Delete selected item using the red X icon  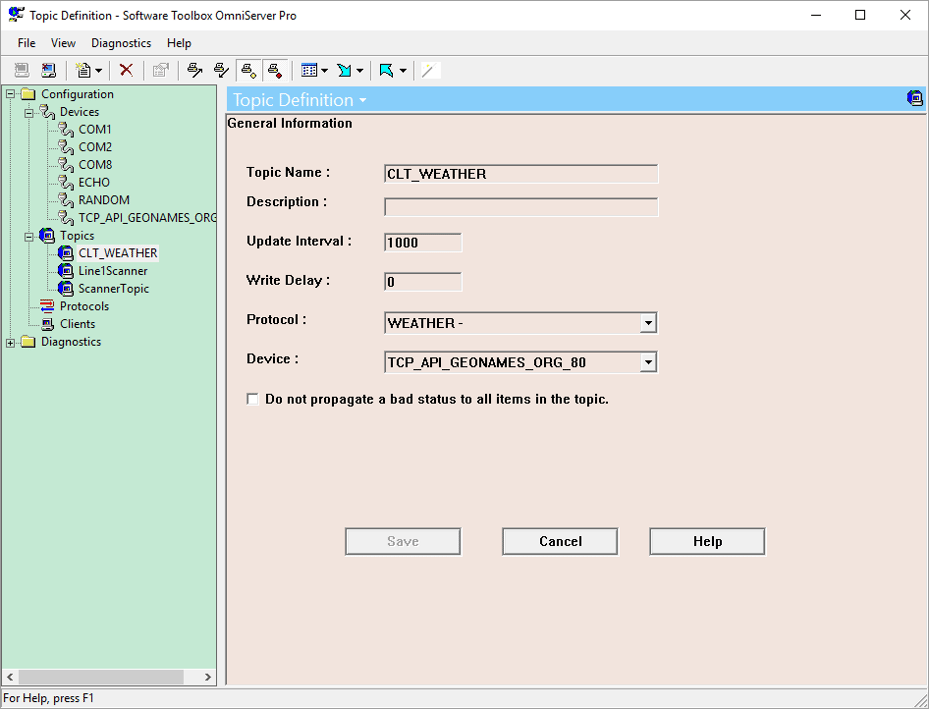(125, 70)
